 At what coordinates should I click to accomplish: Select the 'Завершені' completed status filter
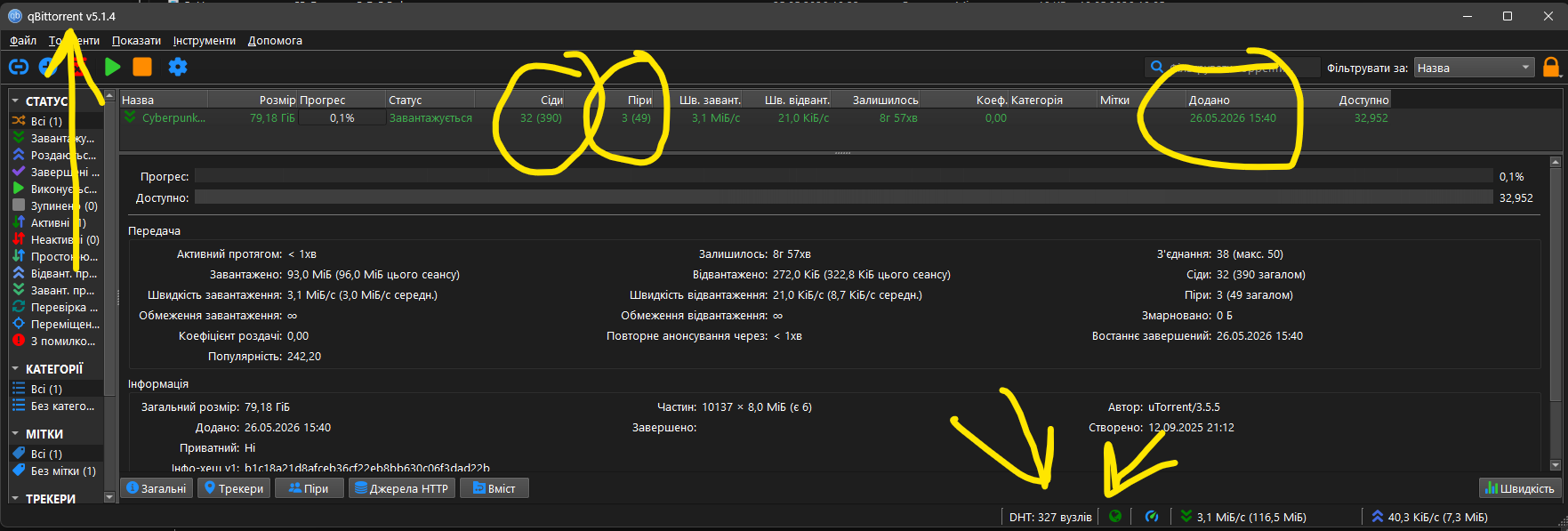click(57, 172)
